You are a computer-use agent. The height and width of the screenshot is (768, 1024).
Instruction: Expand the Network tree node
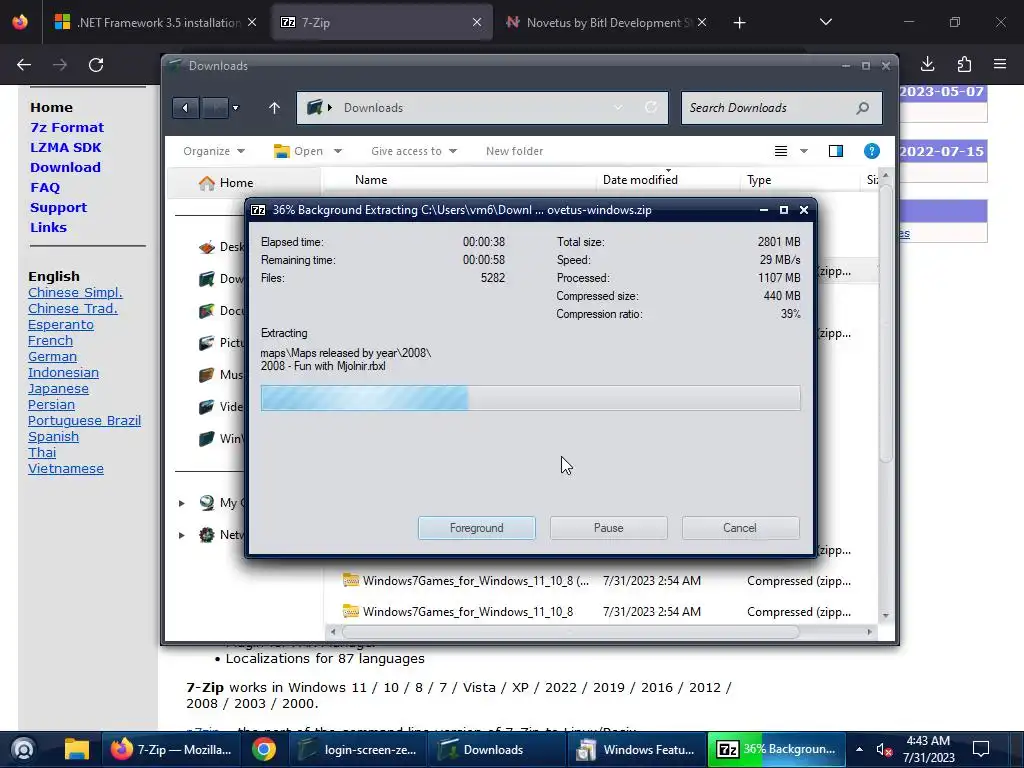tap(182, 535)
